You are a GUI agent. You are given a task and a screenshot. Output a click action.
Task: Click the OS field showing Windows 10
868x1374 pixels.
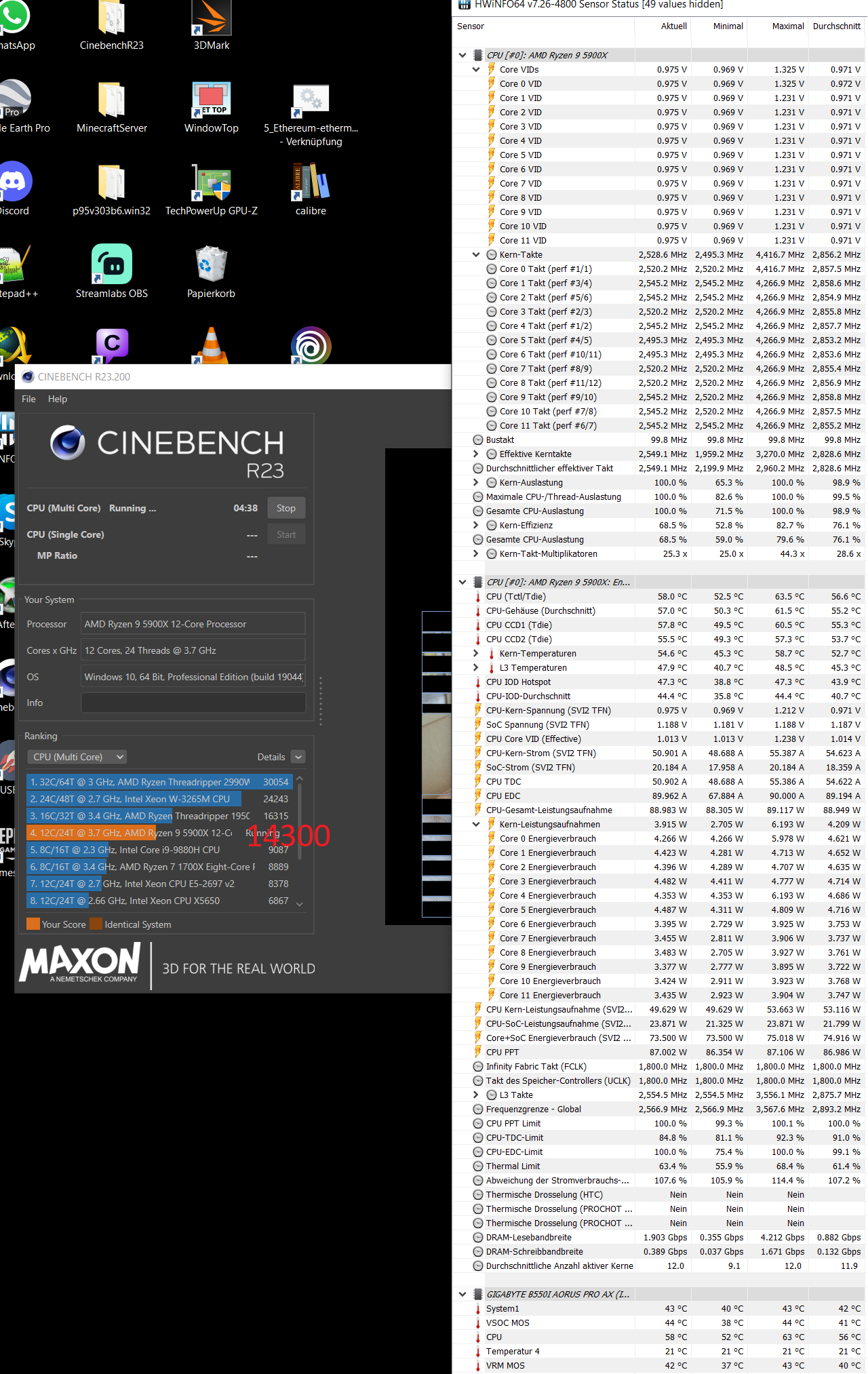tap(193, 677)
